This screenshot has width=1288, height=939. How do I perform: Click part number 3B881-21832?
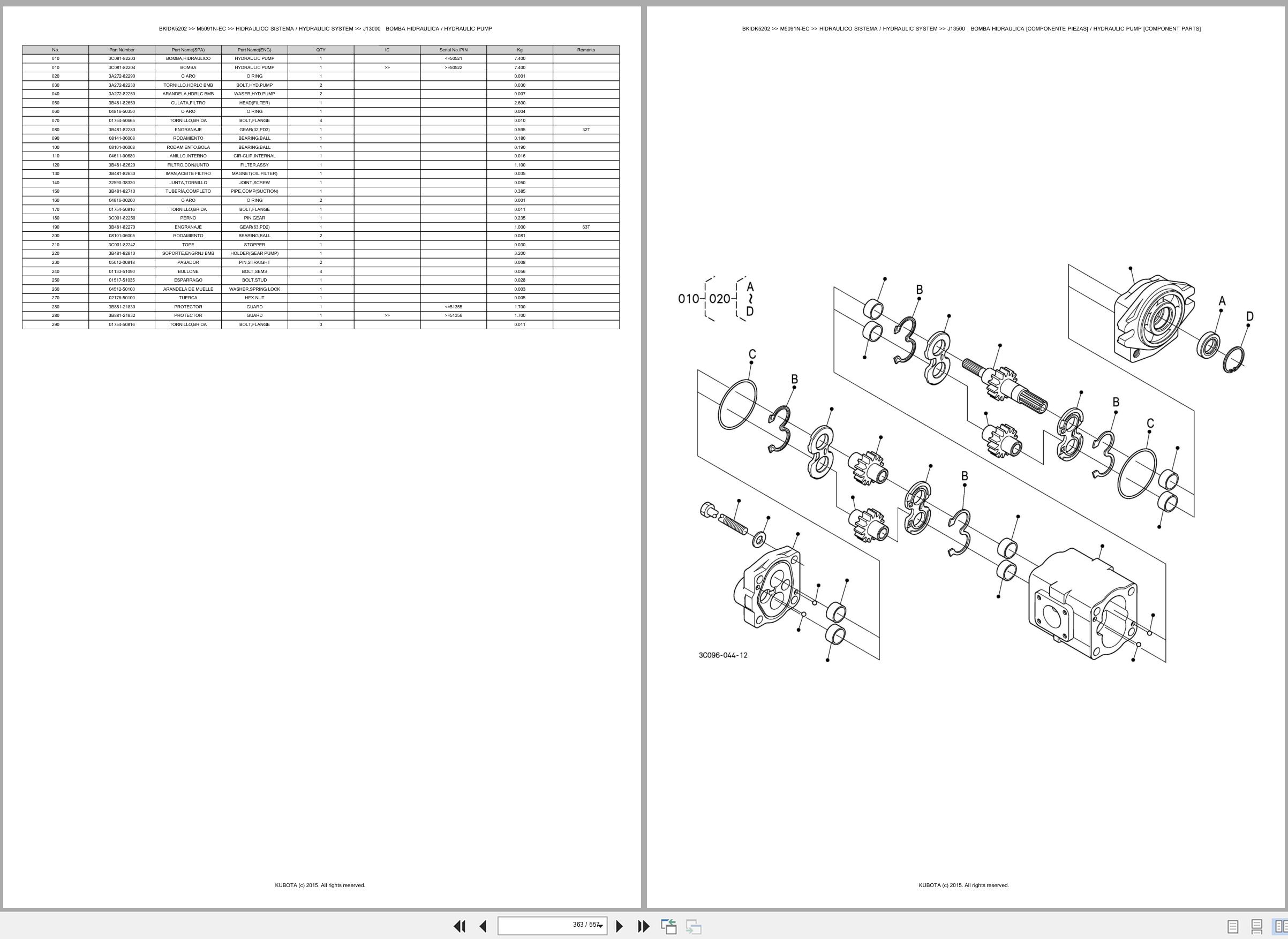point(122,315)
